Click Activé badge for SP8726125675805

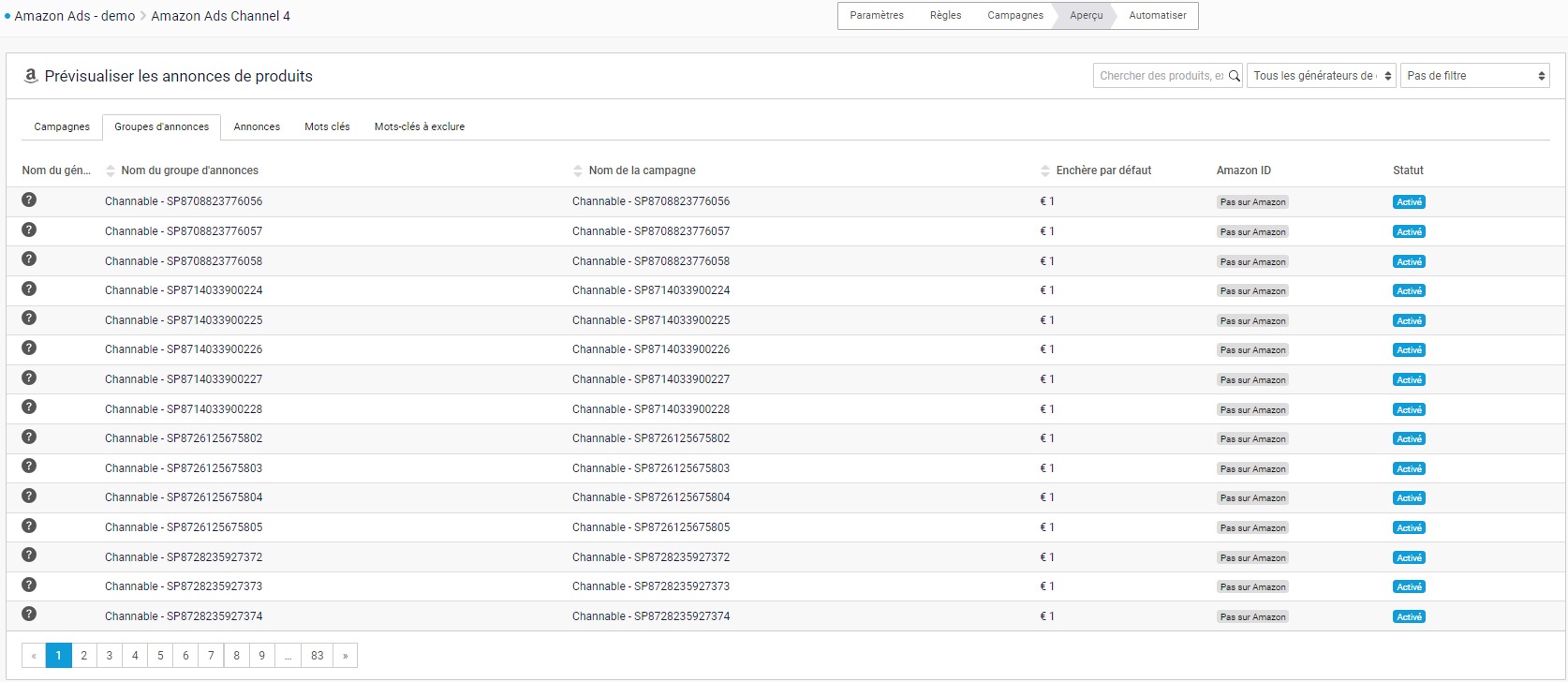tap(1409, 528)
